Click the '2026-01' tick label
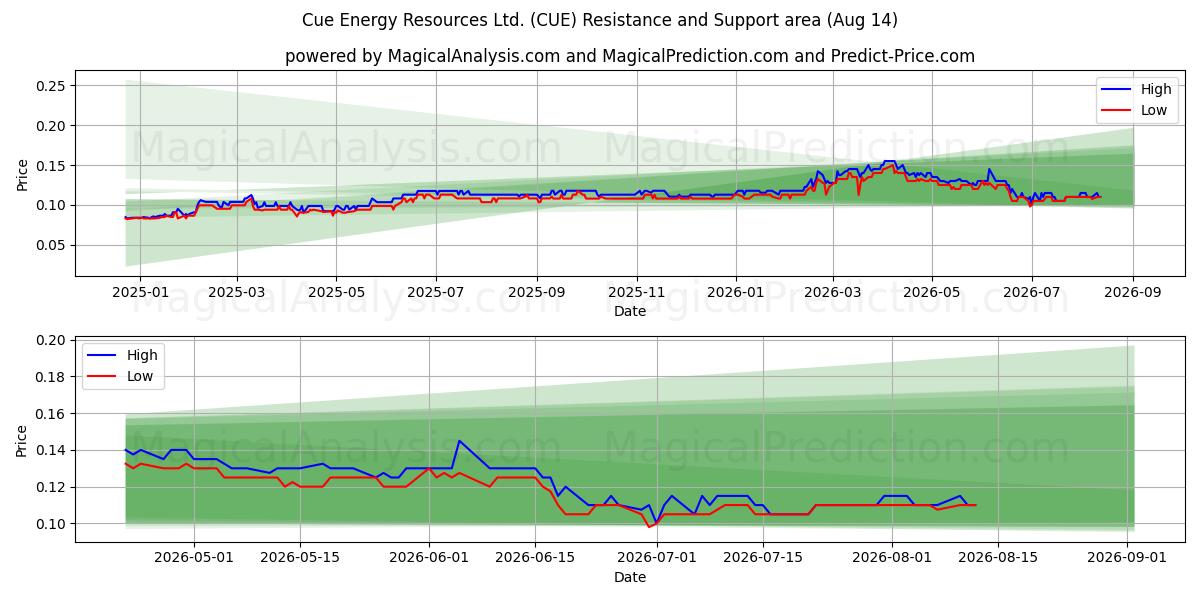This screenshot has width=1200, height=600. pos(736,291)
